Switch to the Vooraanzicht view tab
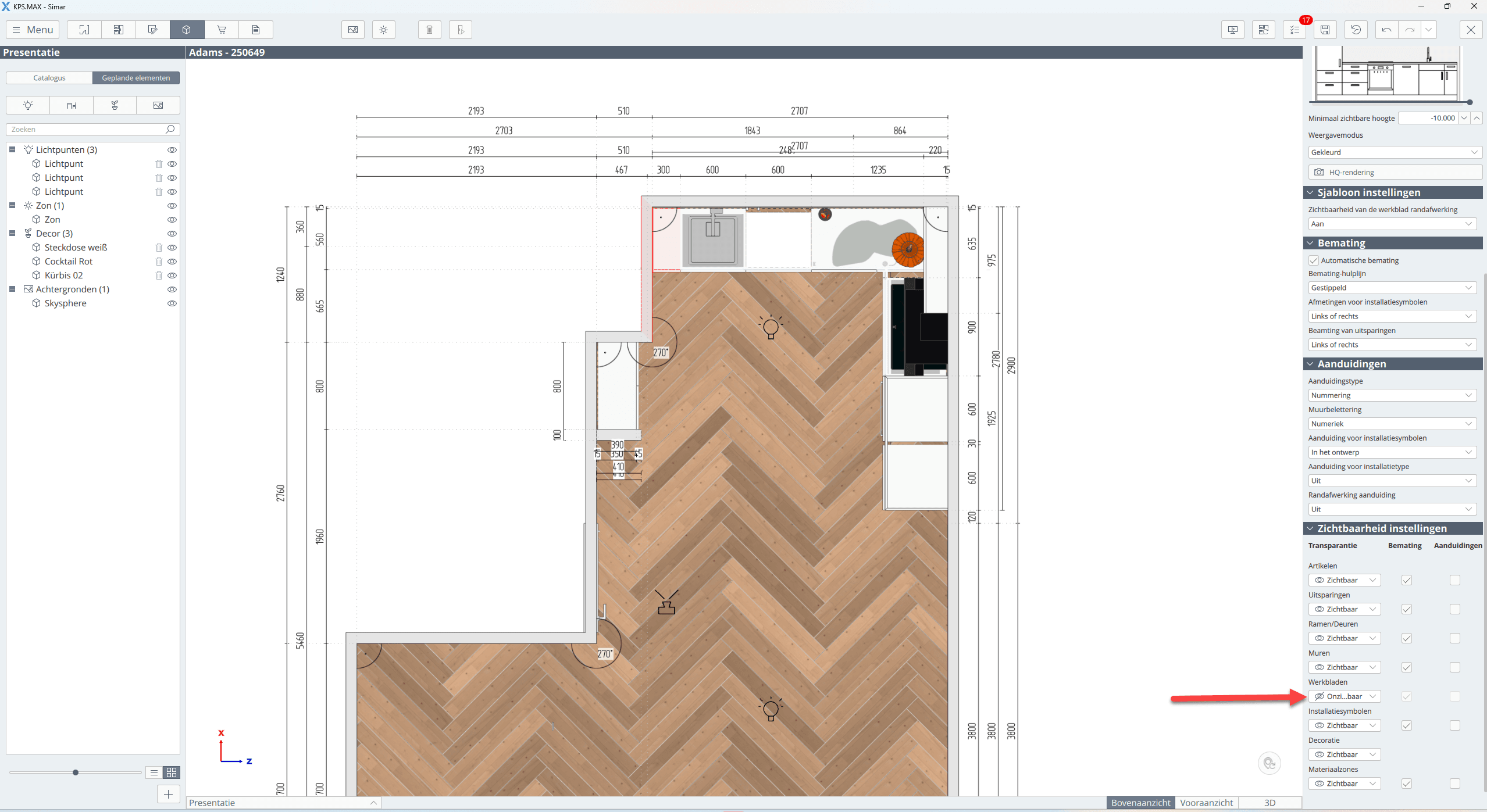 click(1206, 803)
